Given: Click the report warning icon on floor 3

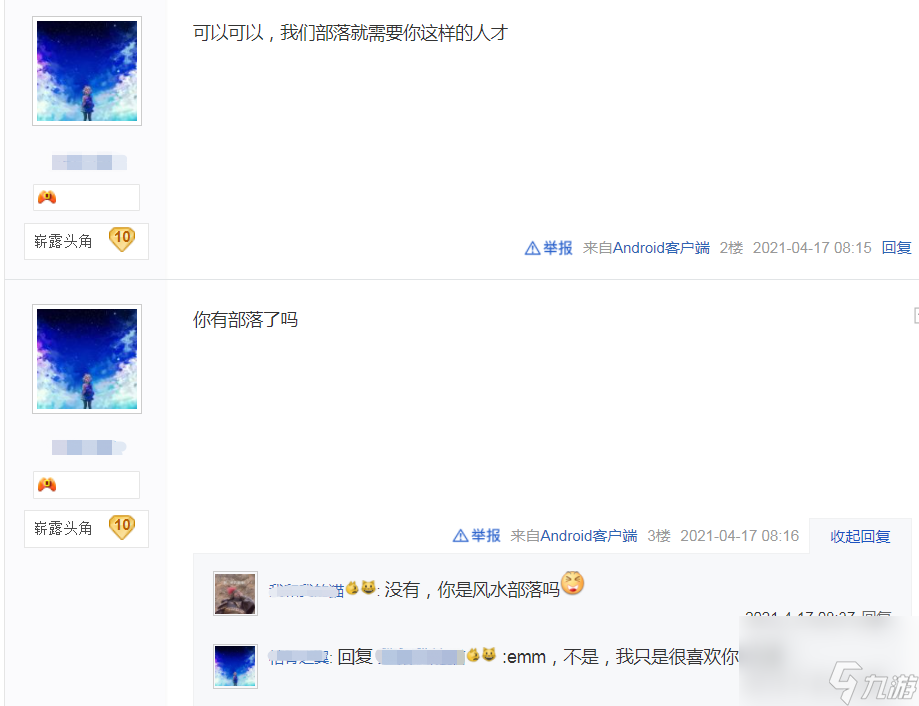Looking at the screenshot, I should click(460, 536).
